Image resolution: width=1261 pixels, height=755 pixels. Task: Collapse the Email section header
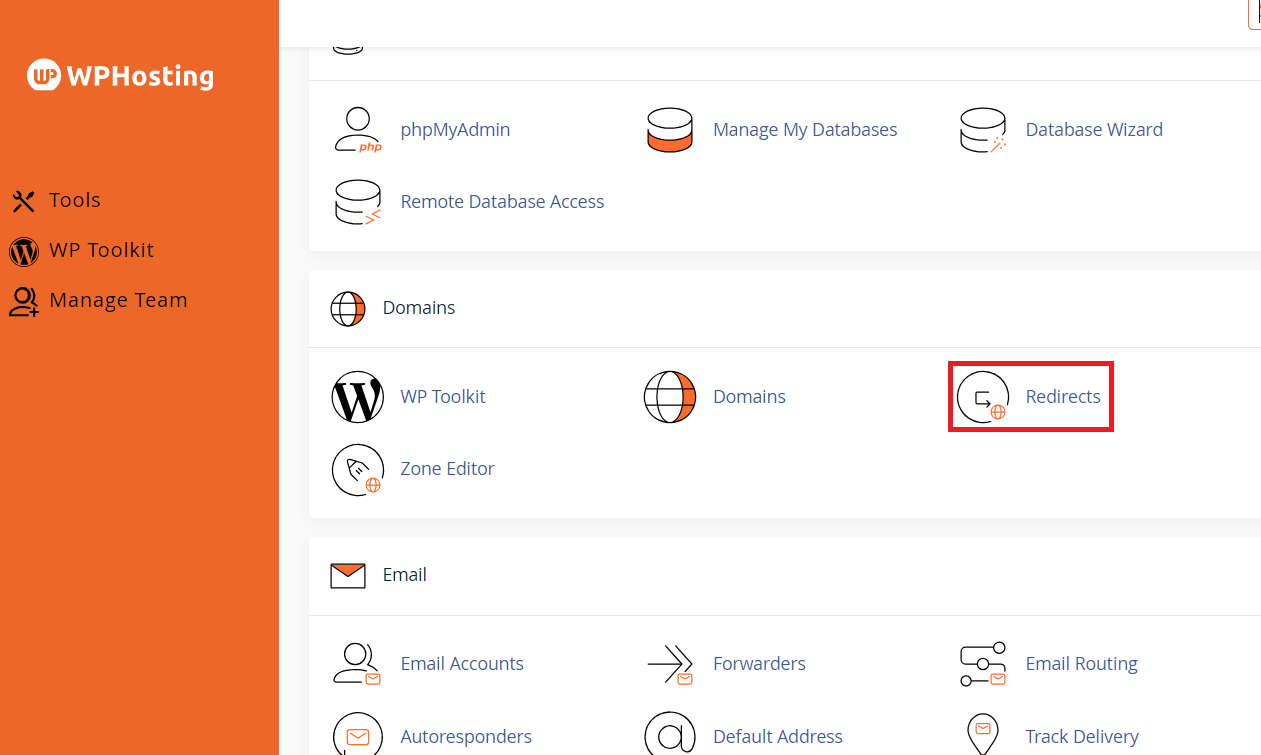(x=404, y=575)
